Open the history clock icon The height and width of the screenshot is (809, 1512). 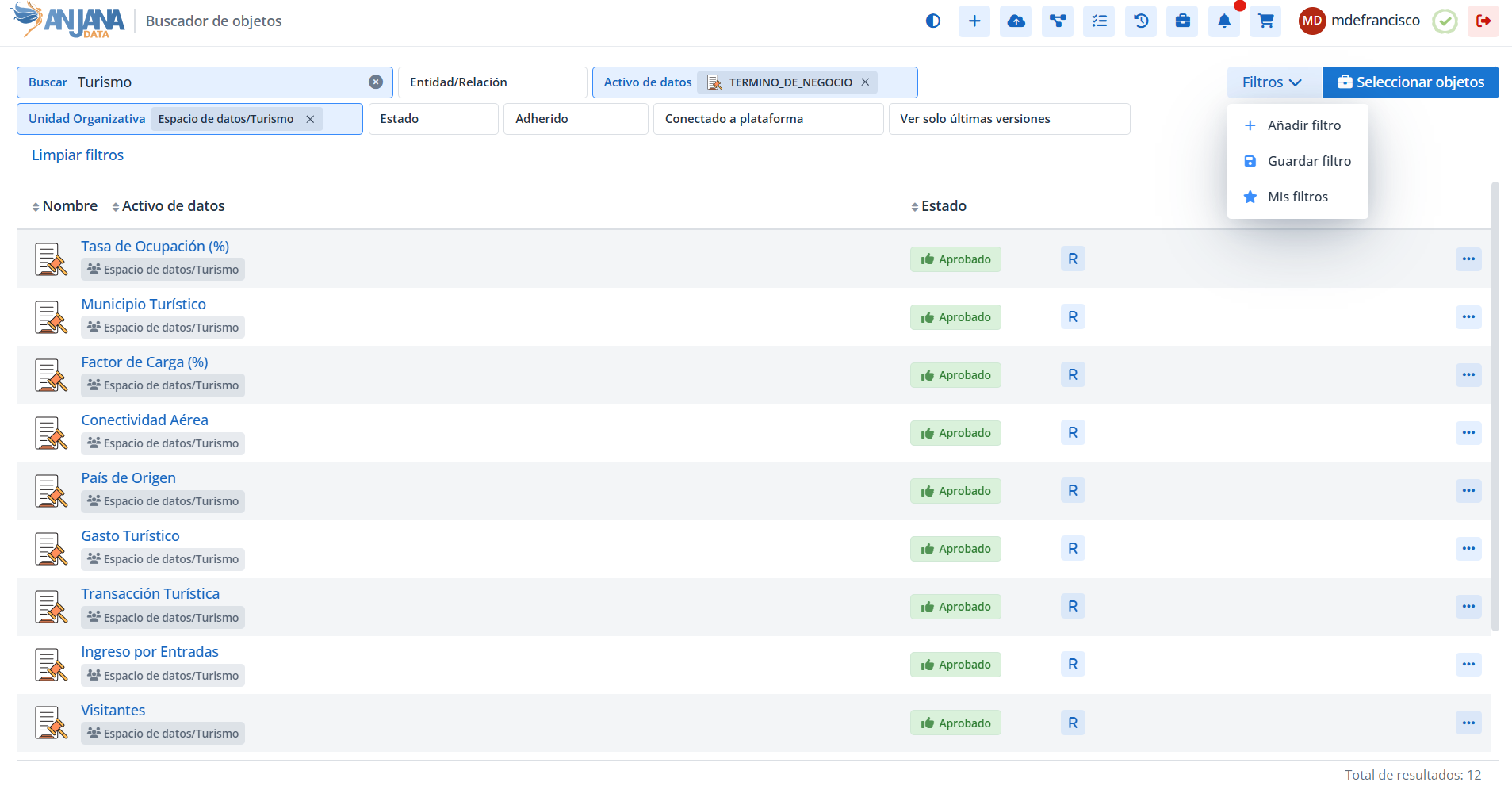[x=1141, y=21]
